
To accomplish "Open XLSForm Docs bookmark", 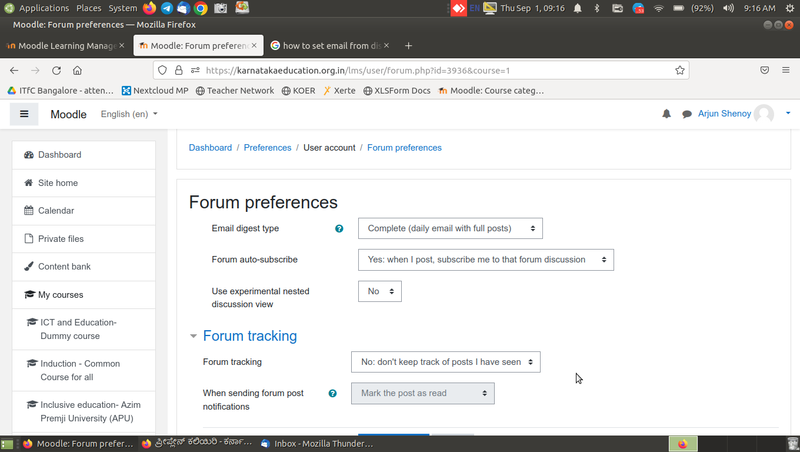I will [x=396, y=91].
